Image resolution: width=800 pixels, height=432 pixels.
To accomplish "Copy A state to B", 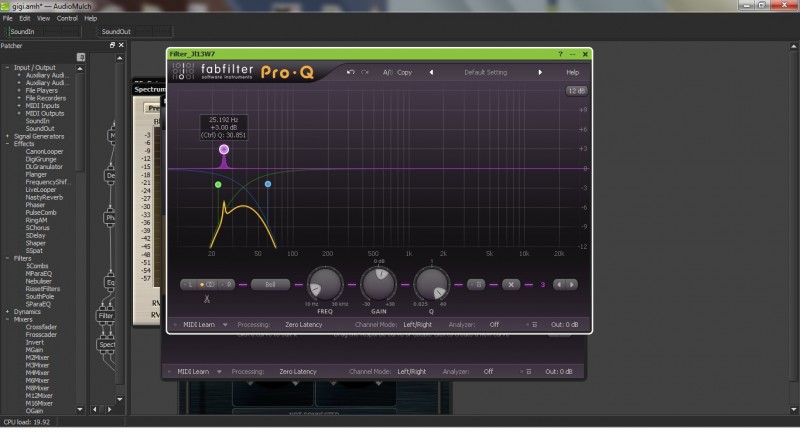I will click(x=405, y=72).
